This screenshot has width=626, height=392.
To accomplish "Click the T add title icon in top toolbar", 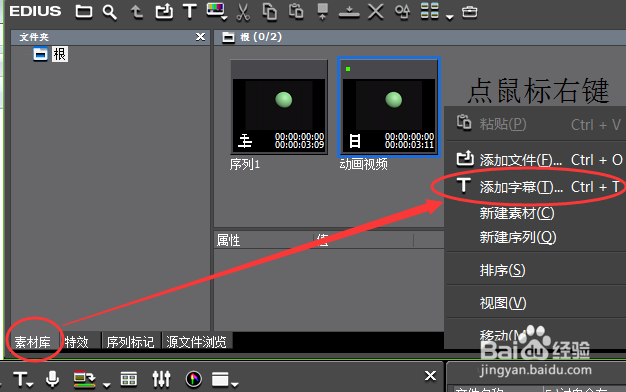I will (x=190, y=11).
